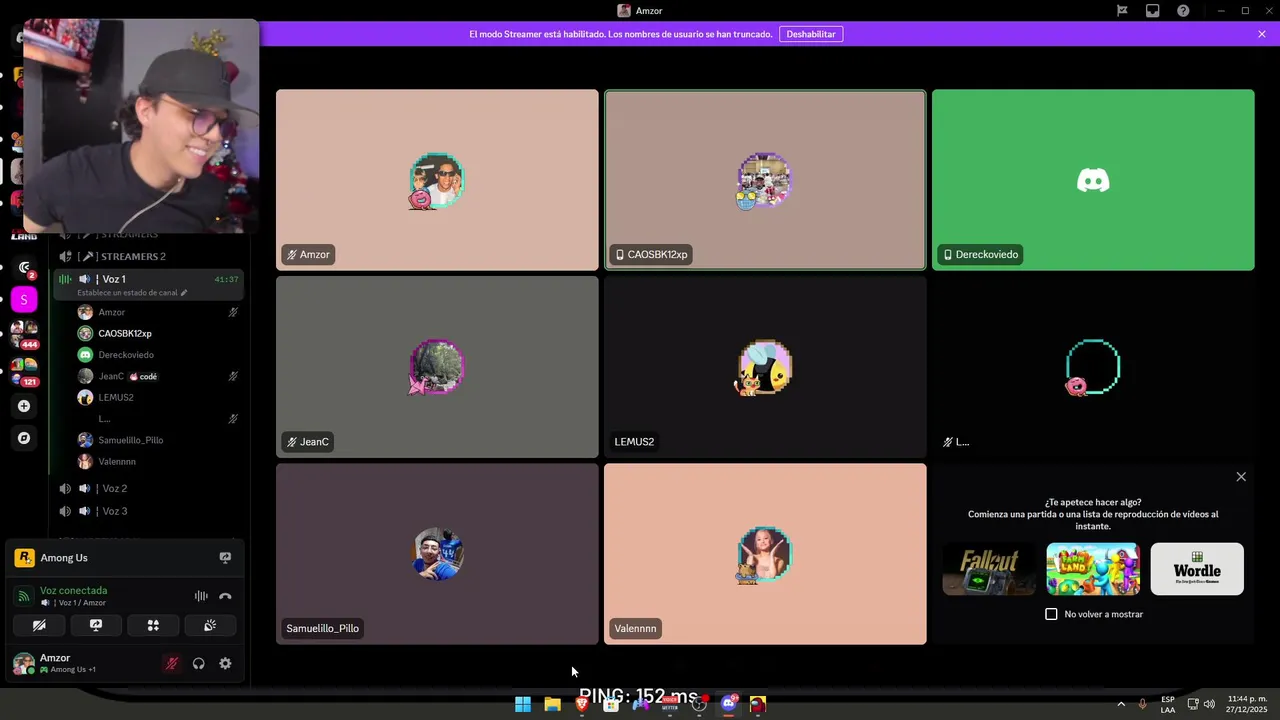Viewport: 1280px width, 720px height.
Task: Stream Among Us with the screen icon
Action: (x=225, y=558)
